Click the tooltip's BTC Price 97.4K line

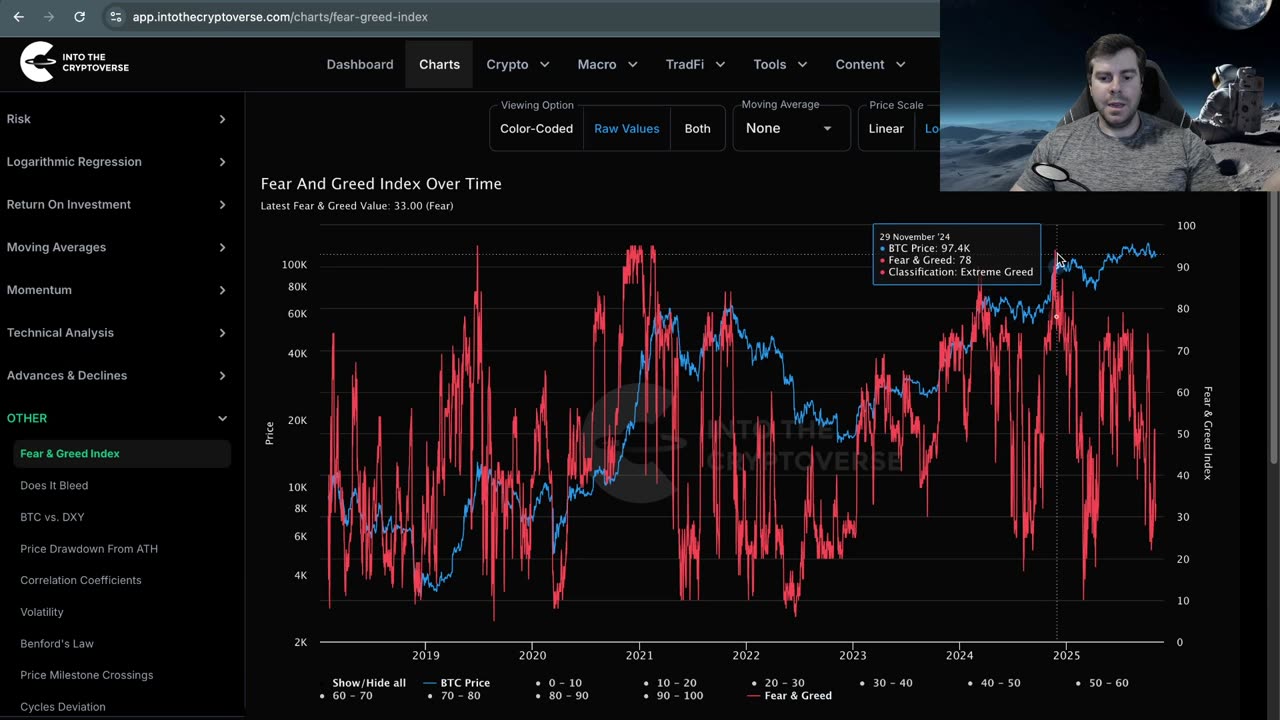click(x=925, y=248)
